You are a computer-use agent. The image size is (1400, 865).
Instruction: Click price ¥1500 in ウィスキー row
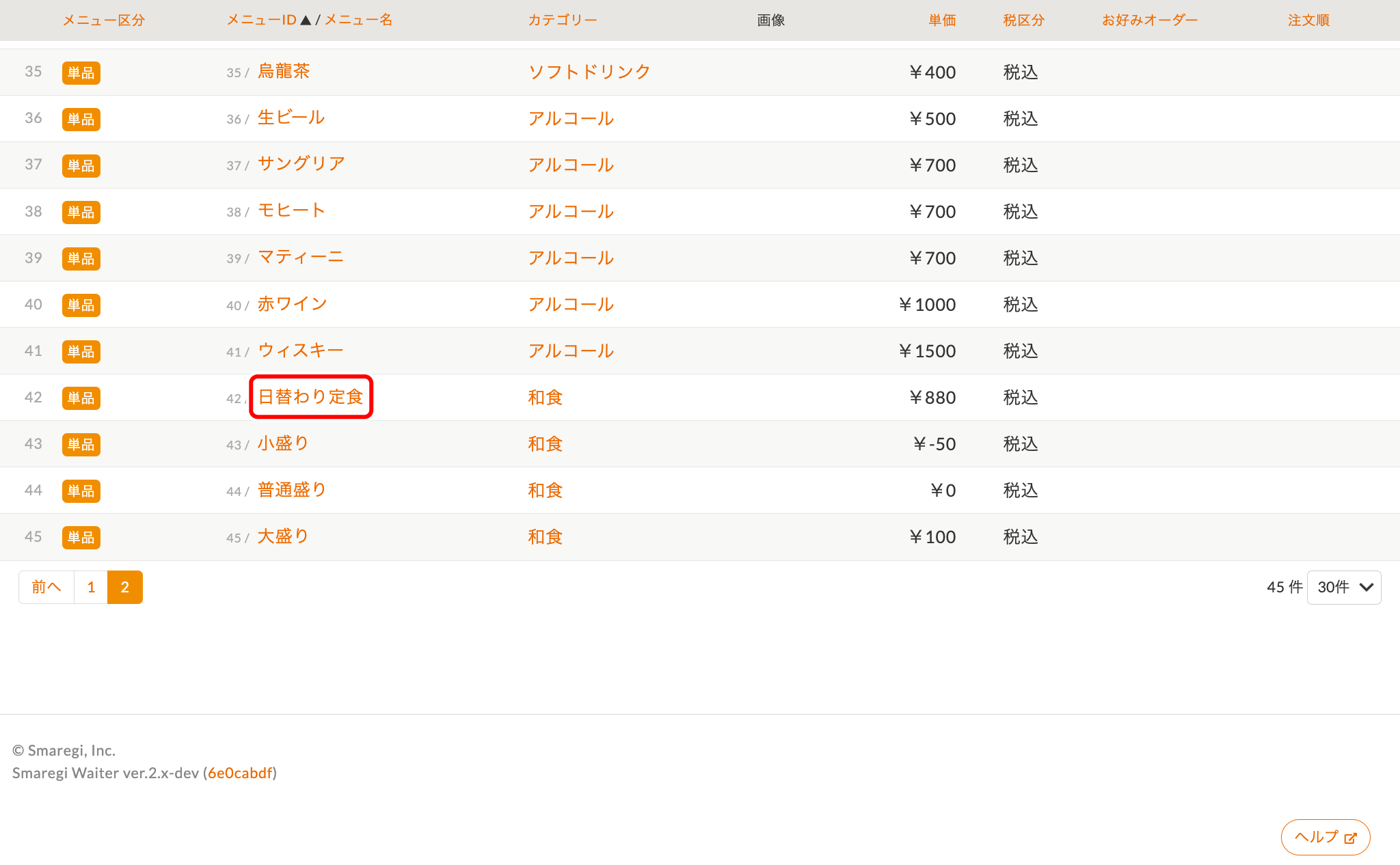pos(927,351)
